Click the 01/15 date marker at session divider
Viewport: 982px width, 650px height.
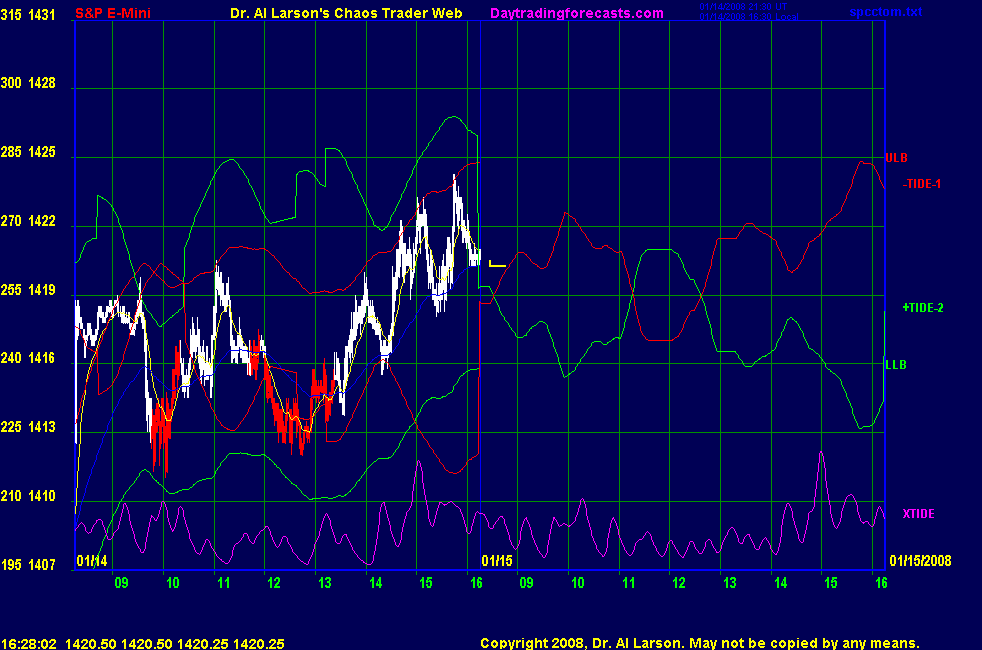coord(497,561)
